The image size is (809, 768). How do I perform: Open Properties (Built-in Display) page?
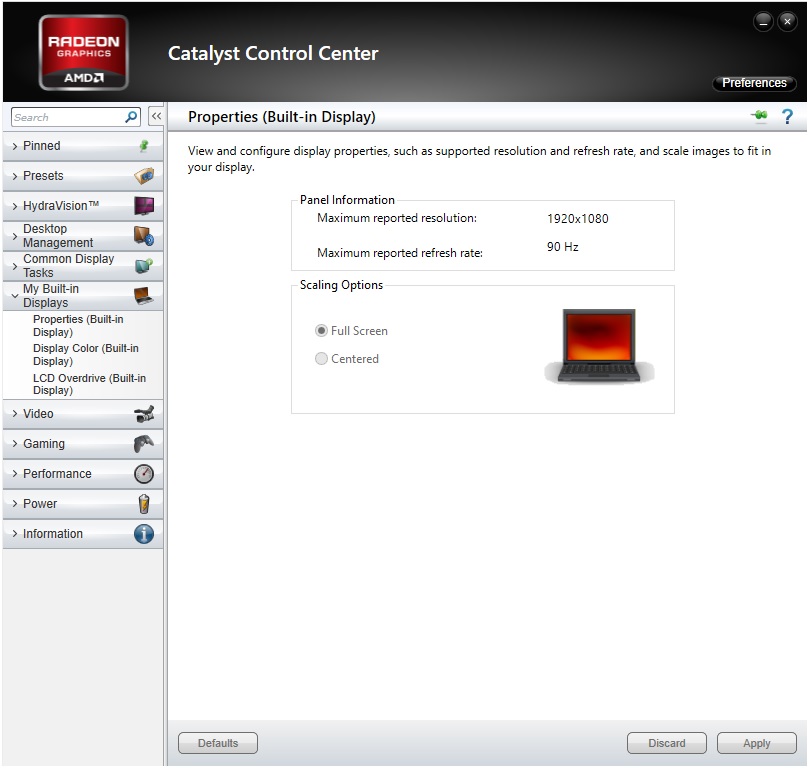pyautogui.click(x=78, y=325)
